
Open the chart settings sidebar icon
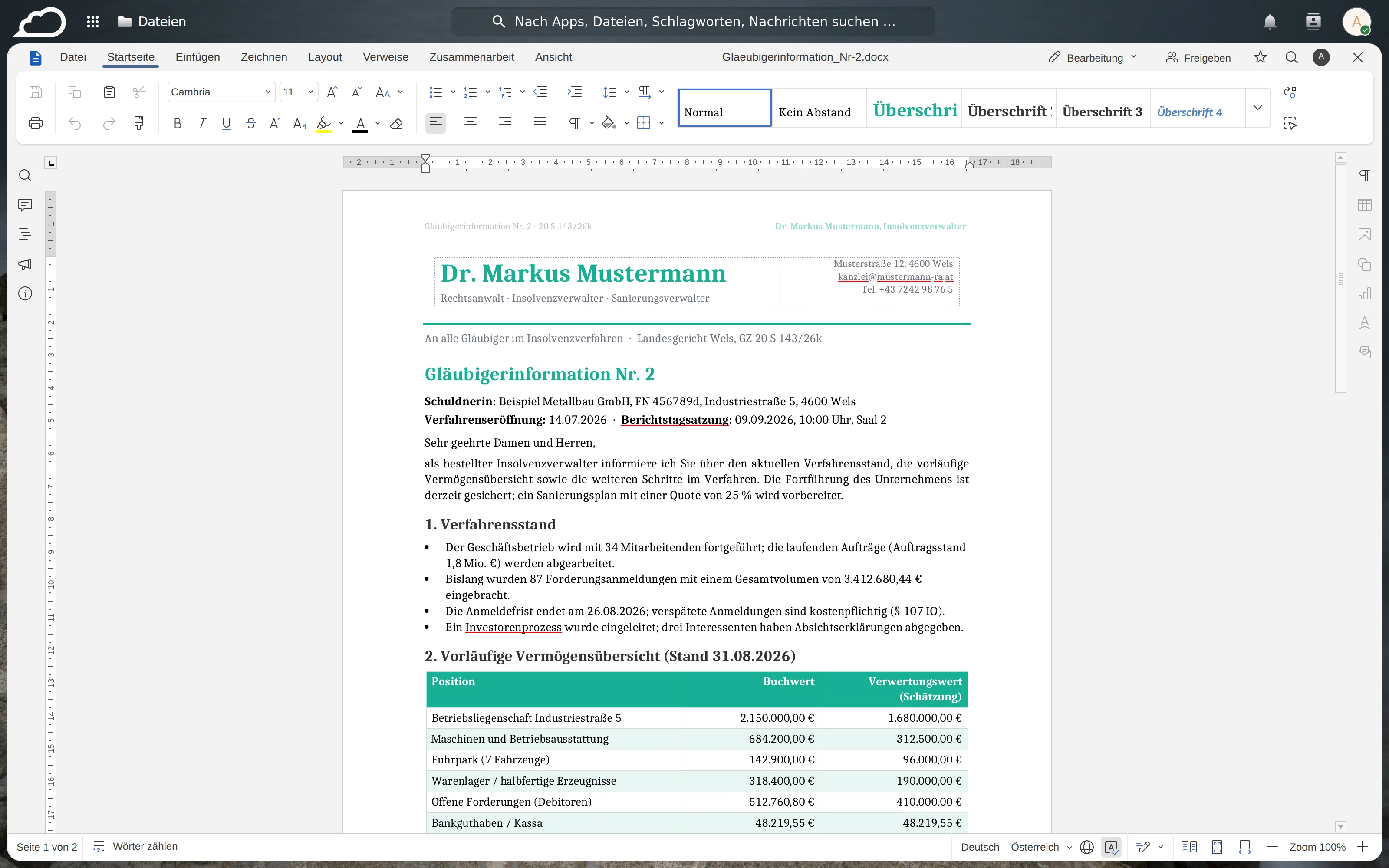click(x=1364, y=293)
